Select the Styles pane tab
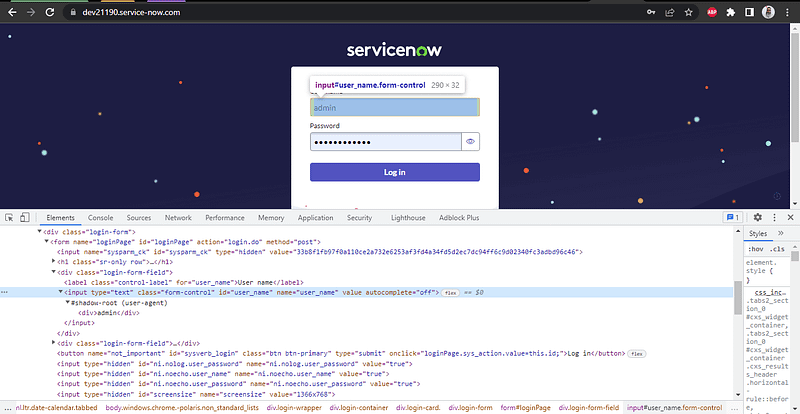Image resolution: width=800 pixels, height=414 pixels. pyautogui.click(x=758, y=233)
